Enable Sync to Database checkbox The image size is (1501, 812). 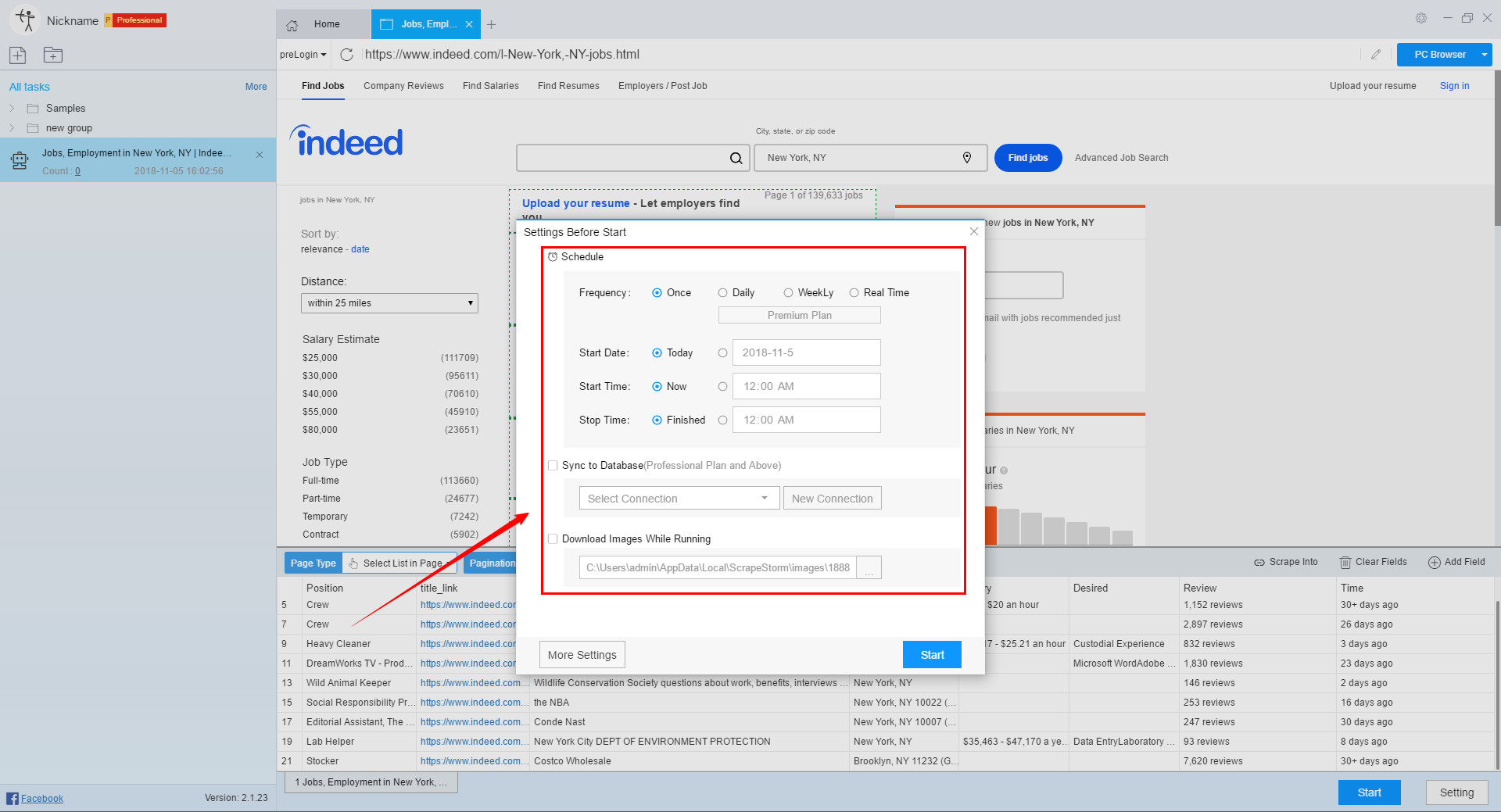point(553,465)
